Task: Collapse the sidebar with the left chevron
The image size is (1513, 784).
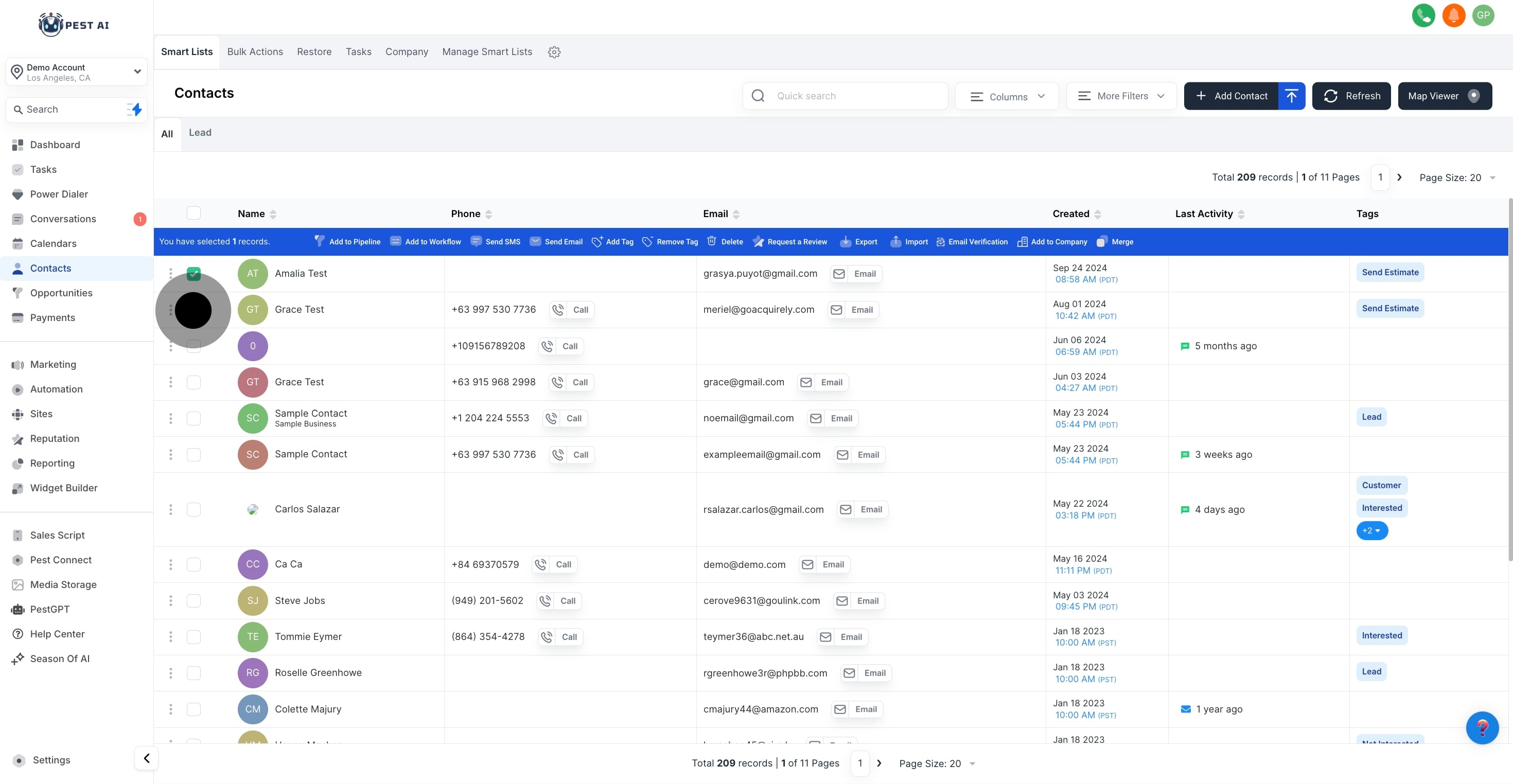Action: click(x=146, y=758)
